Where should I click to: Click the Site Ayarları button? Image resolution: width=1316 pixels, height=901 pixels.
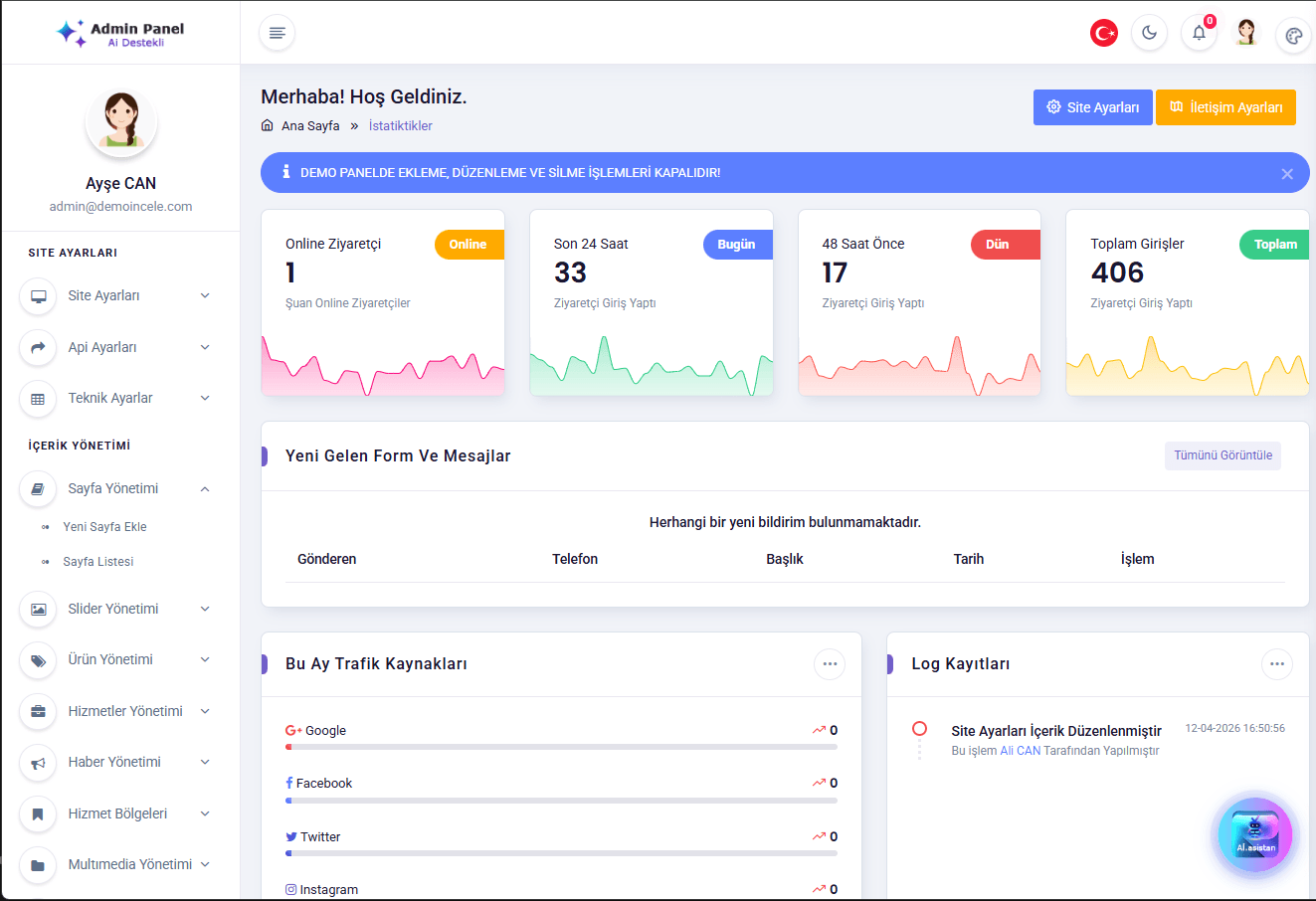(x=1092, y=107)
